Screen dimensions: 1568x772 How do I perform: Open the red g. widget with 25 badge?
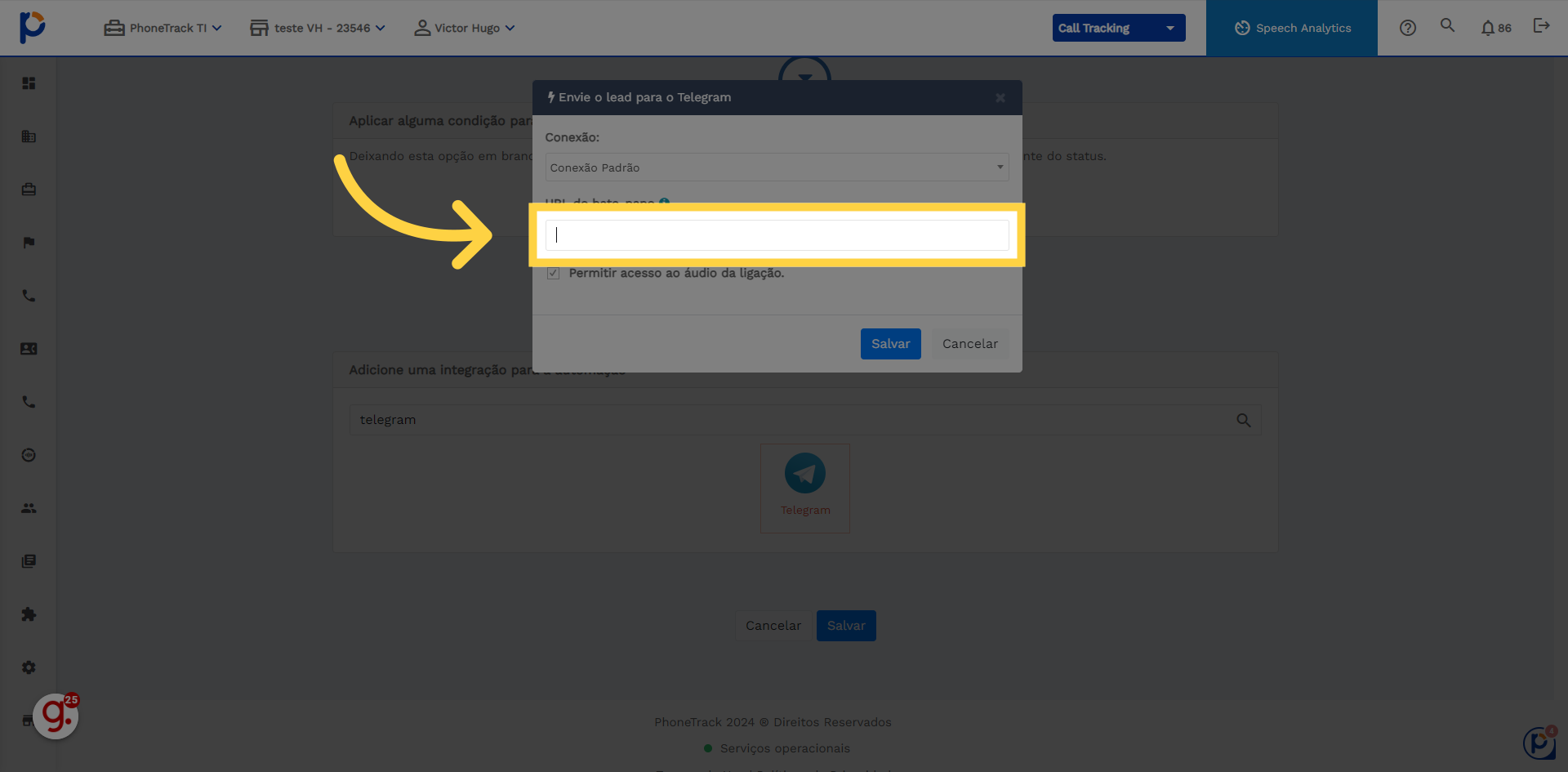(x=56, y=716)
